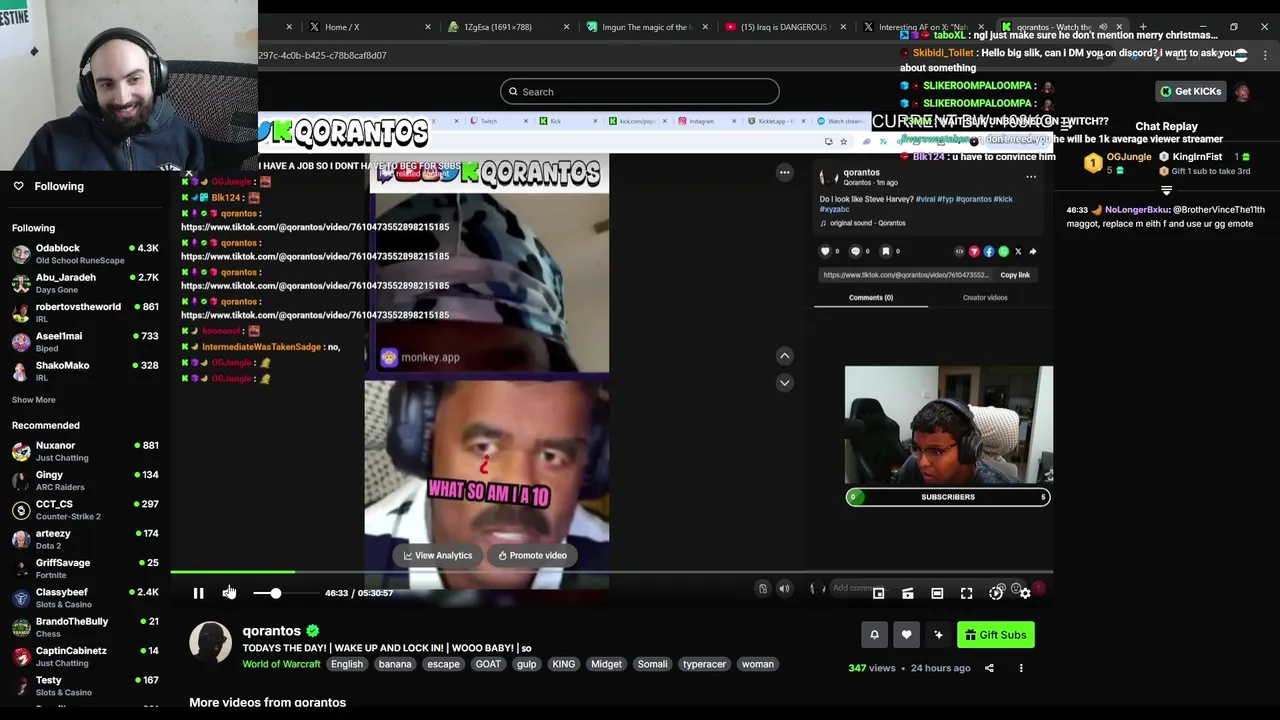This screenshot has height=720, width=1280.
Task: Click View Analytics on the TikTok video
Action: click(438, 556)
